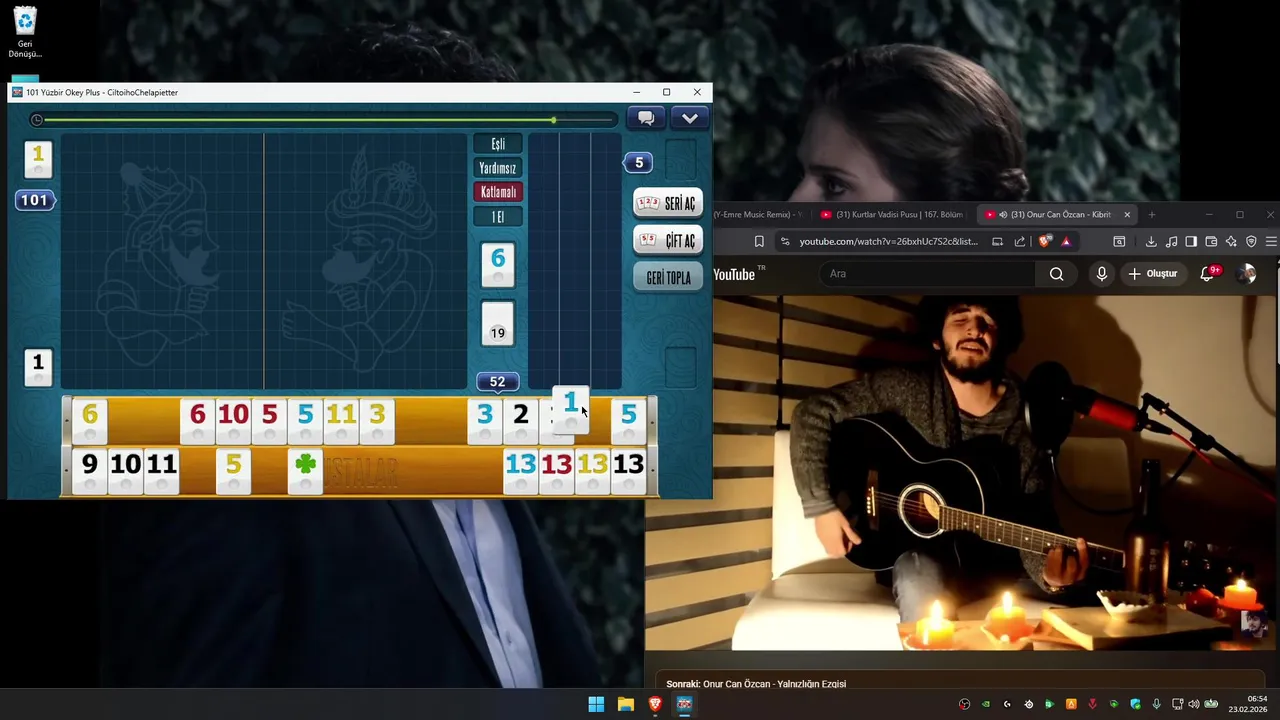The width and height of the screenshot is (1280, 720).
Task: Draw from the tile pile showing 19
Action: [498, 324]
